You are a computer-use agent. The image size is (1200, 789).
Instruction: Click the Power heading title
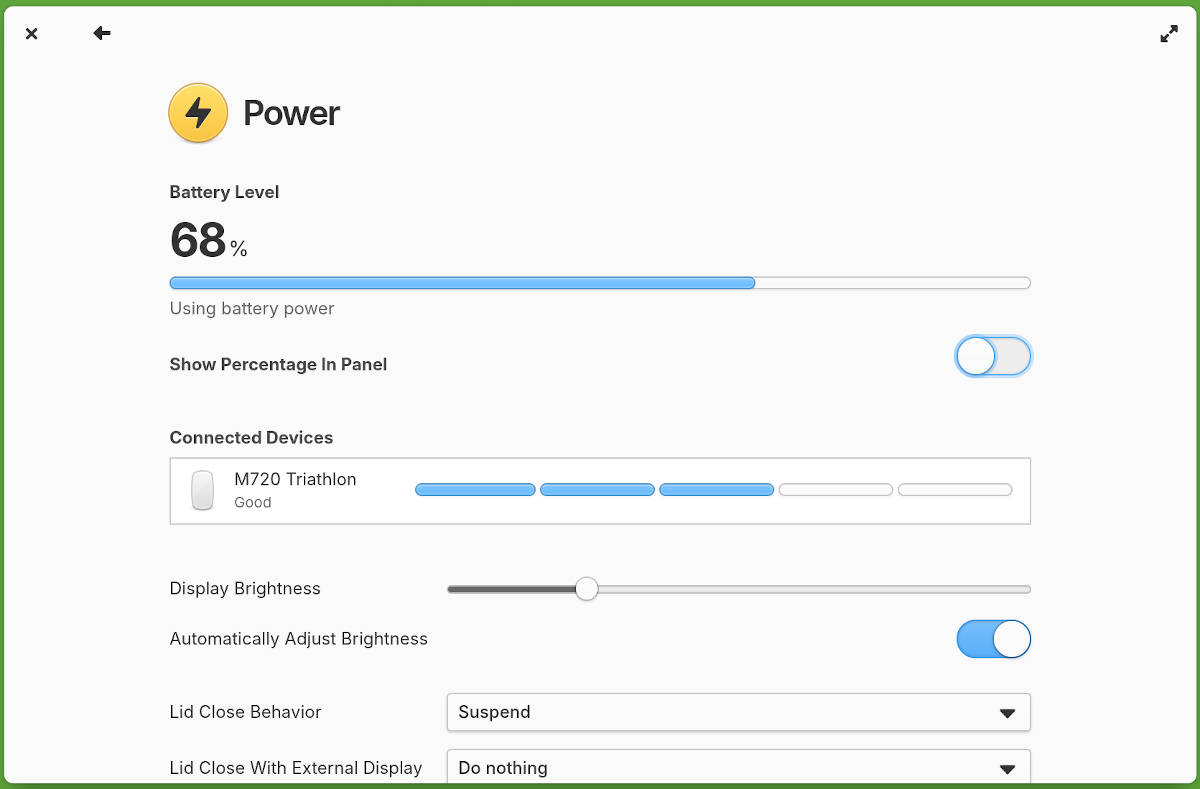[x=291, y=113]
